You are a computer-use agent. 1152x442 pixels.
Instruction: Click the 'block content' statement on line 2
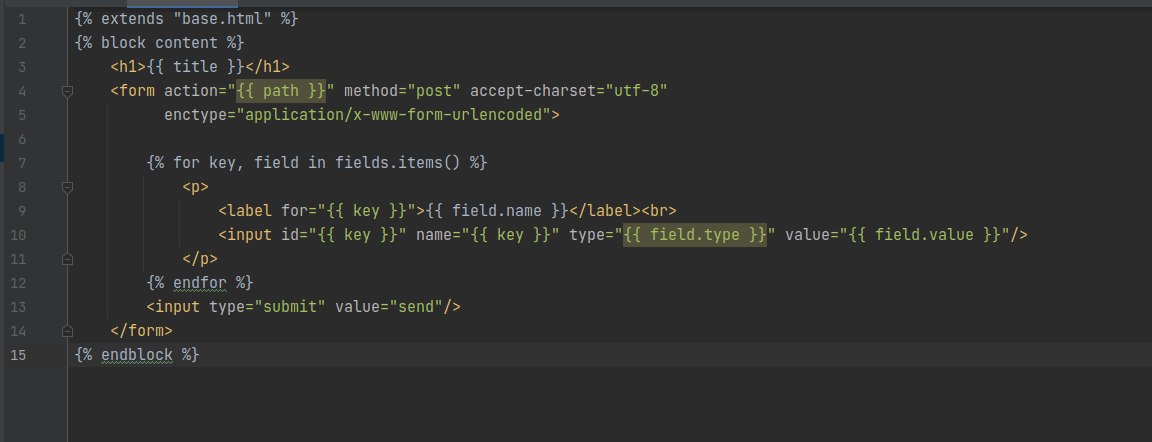[x=159, y=43]
